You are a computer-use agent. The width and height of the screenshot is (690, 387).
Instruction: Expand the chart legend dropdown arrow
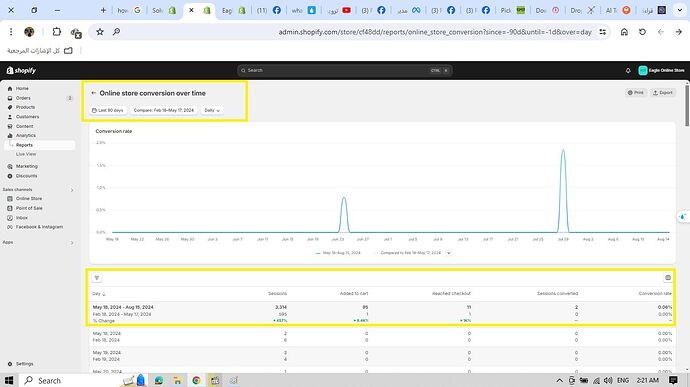click(x=448, y=253)
